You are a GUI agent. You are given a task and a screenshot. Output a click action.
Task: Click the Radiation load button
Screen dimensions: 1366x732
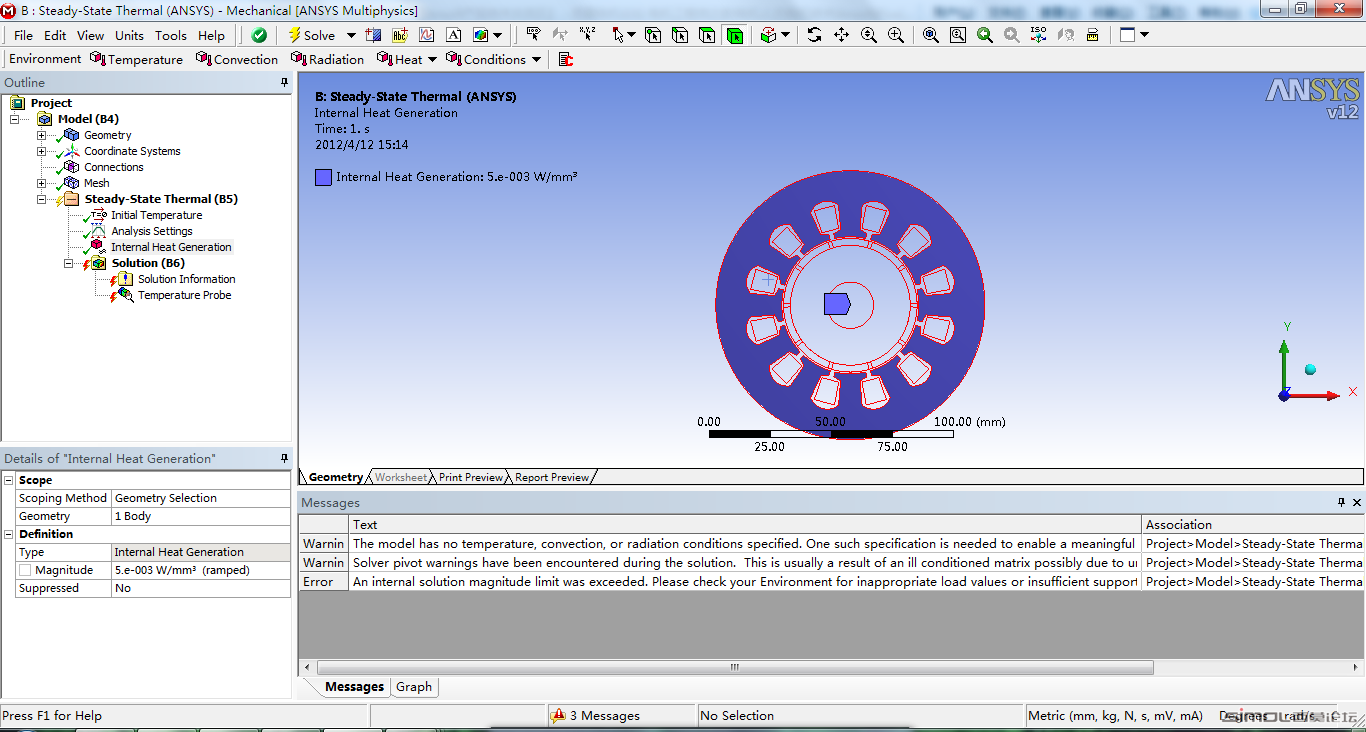point(327,59)
